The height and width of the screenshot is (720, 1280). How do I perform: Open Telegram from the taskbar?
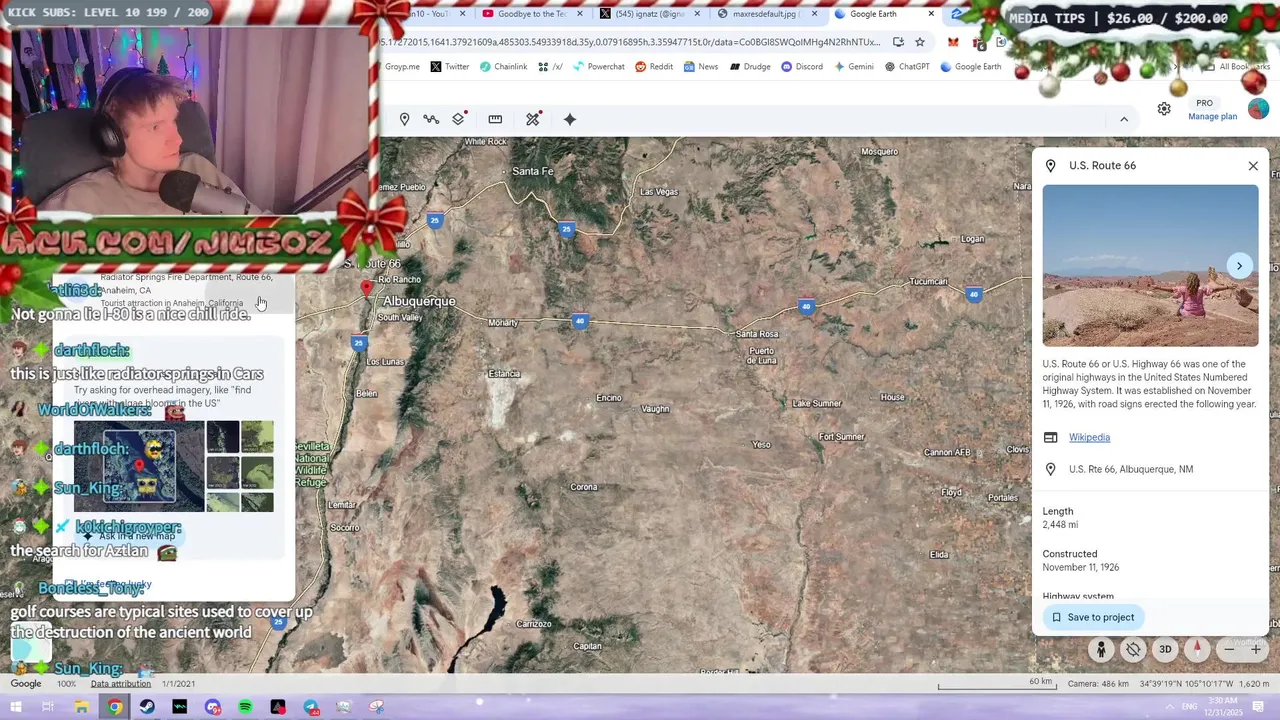[311, 708]
